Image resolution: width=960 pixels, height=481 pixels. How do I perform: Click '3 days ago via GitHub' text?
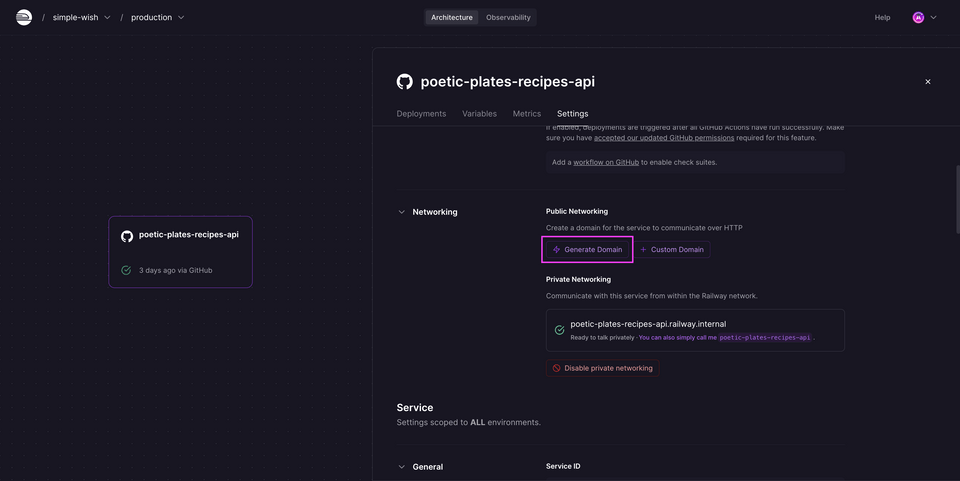point(176,270)
